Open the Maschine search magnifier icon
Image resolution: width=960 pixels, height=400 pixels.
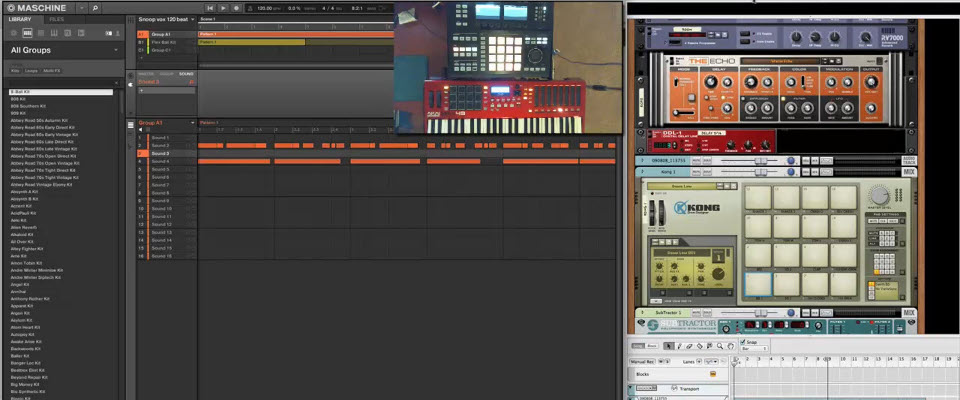tap(95, 8)
